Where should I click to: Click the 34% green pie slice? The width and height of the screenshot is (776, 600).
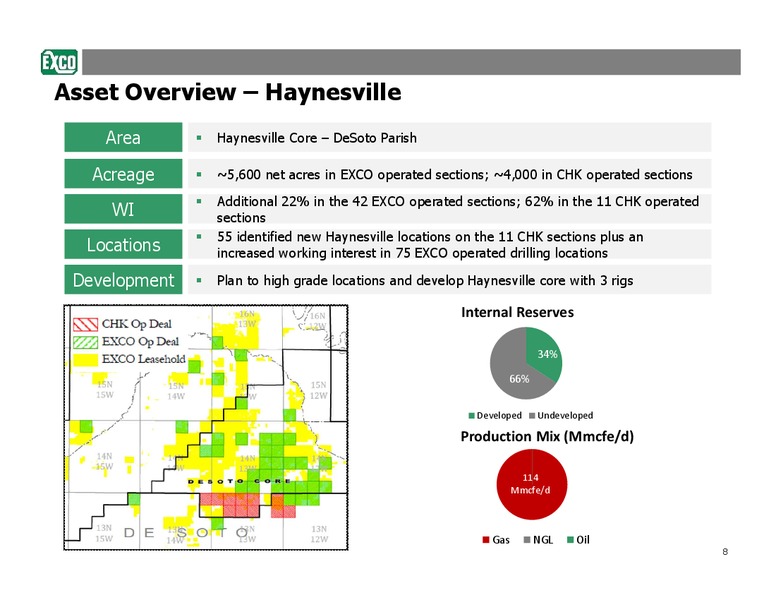[546, 353]
